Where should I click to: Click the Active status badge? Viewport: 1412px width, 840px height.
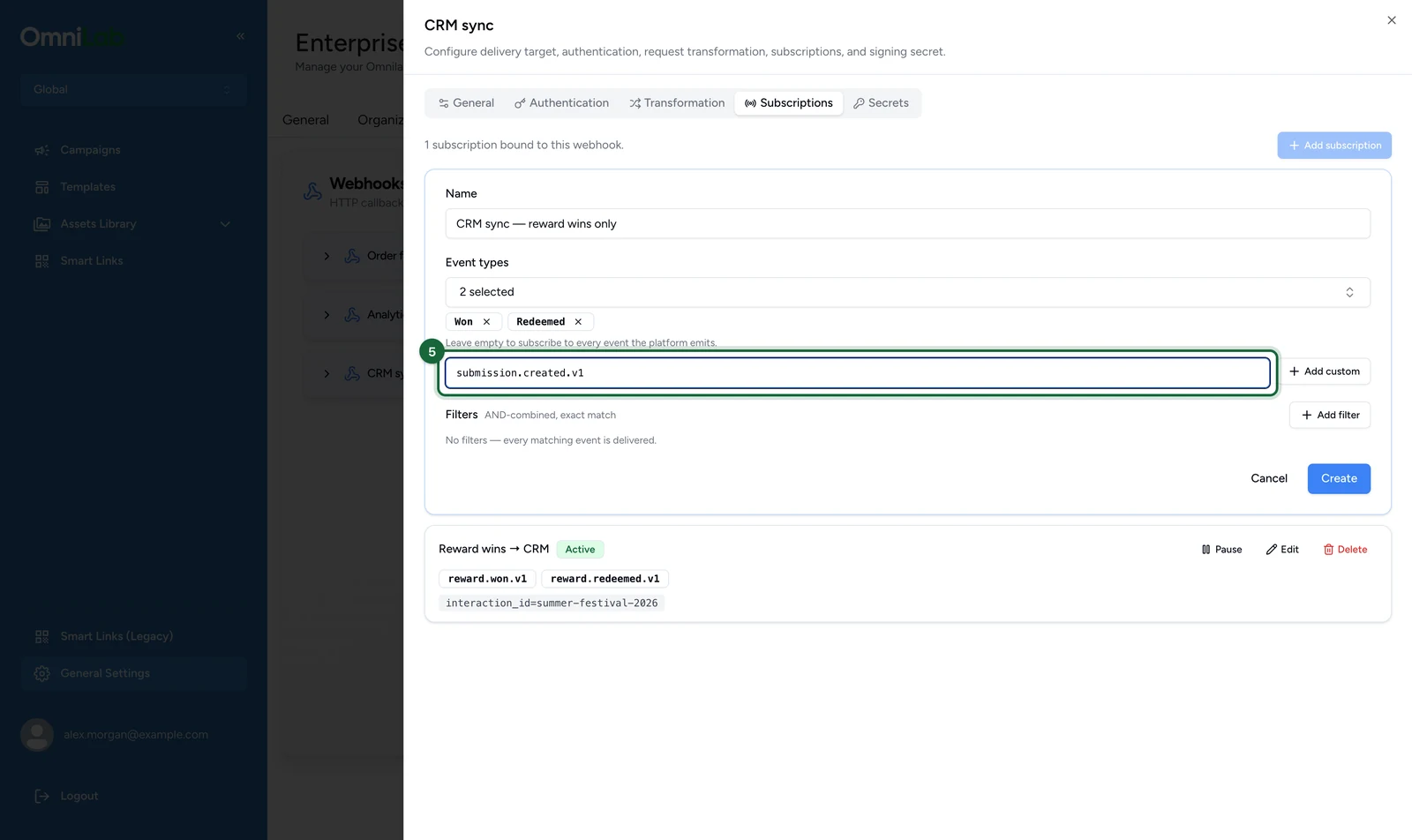point(580,550)
